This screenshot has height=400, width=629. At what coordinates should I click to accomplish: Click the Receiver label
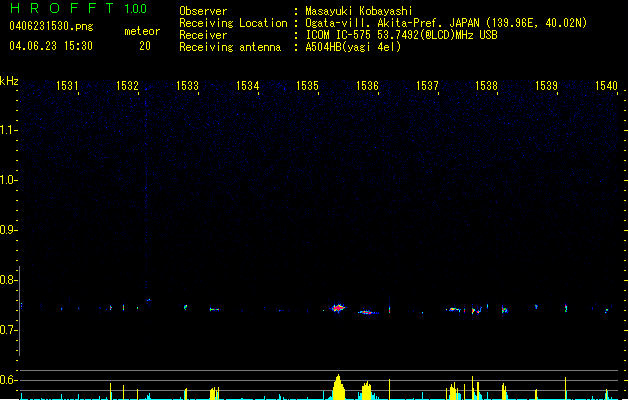pos(203,35)
